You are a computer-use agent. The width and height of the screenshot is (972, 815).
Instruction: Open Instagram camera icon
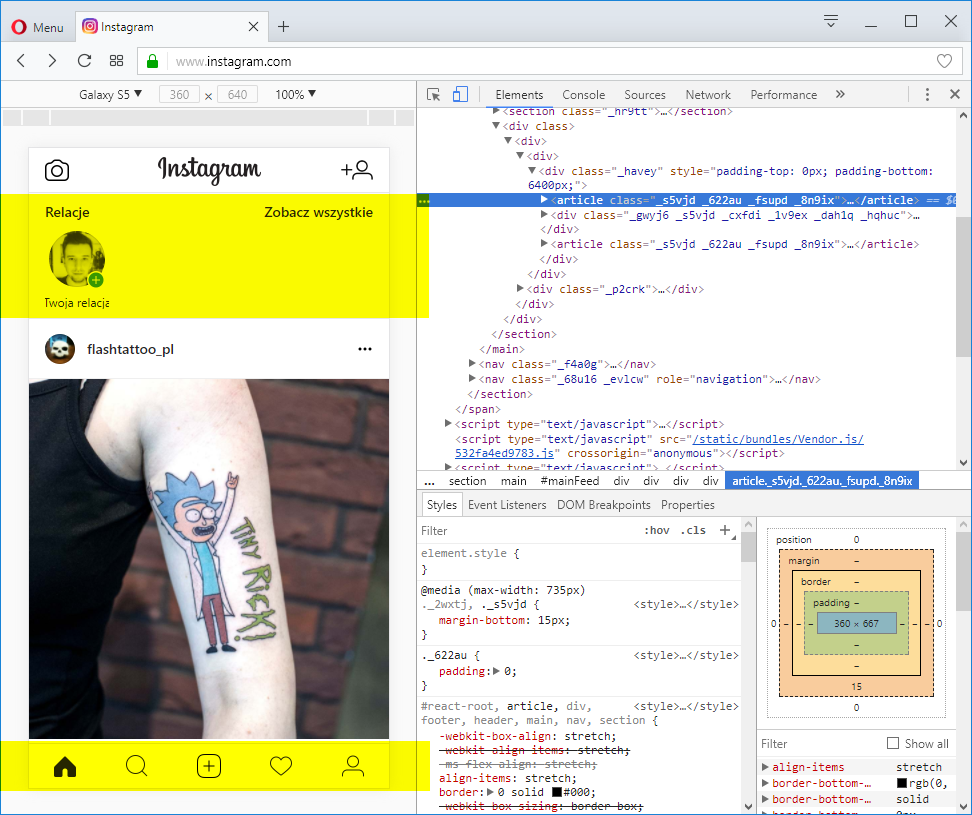(57, 170)
